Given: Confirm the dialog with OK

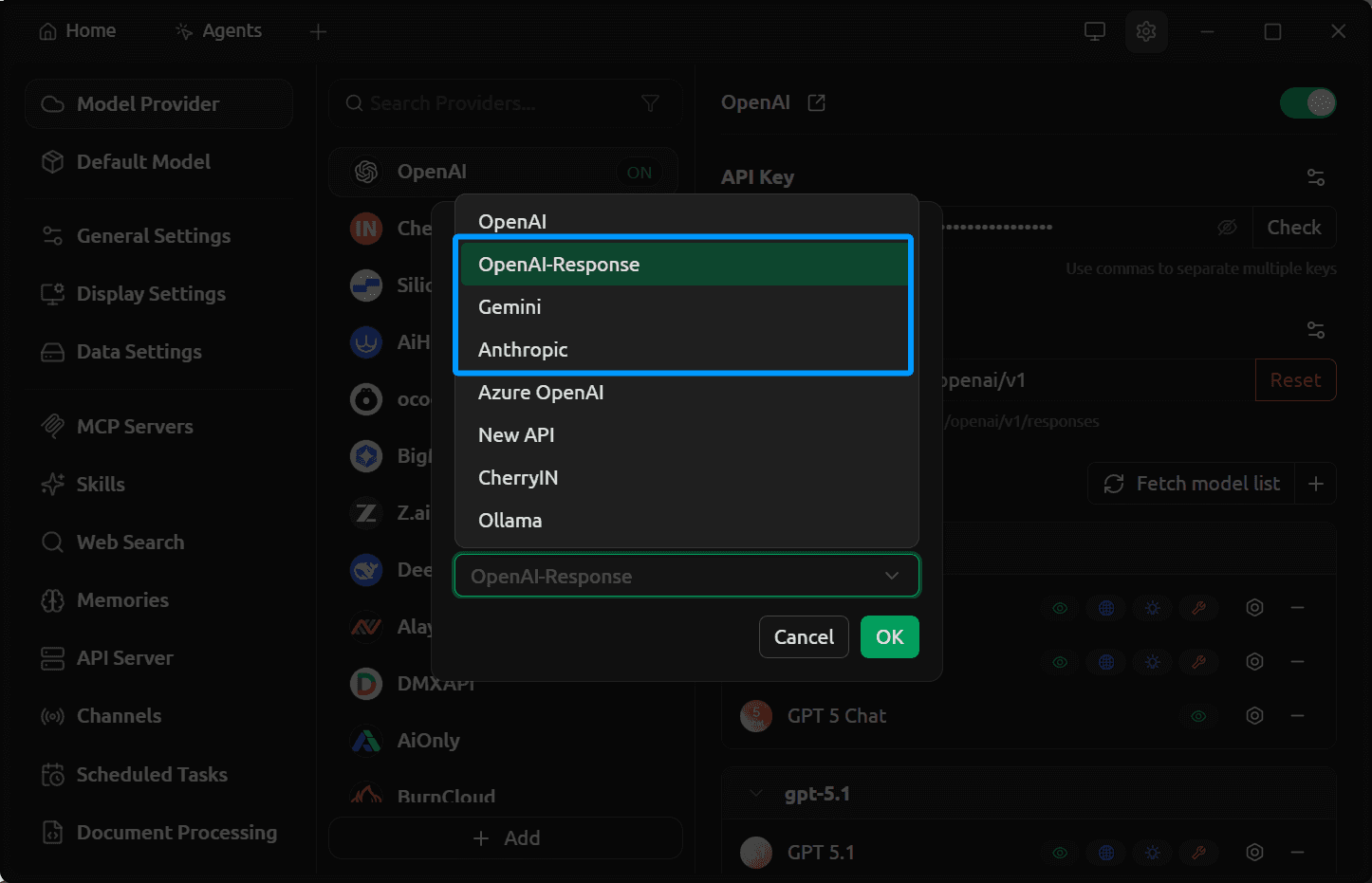Looking at the screenshot, I should [x=890, y=637].
